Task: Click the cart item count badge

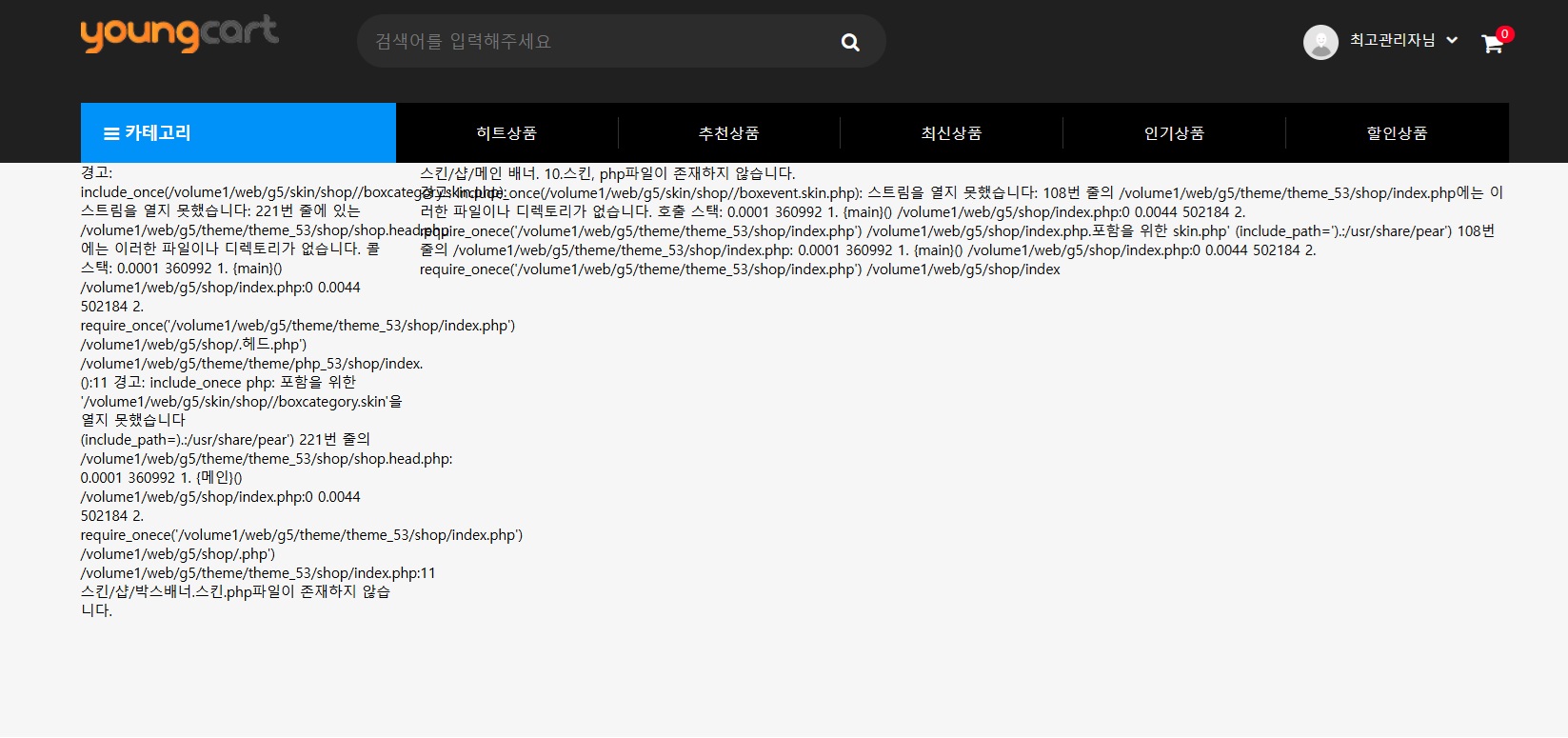Action: (1505, 34)
